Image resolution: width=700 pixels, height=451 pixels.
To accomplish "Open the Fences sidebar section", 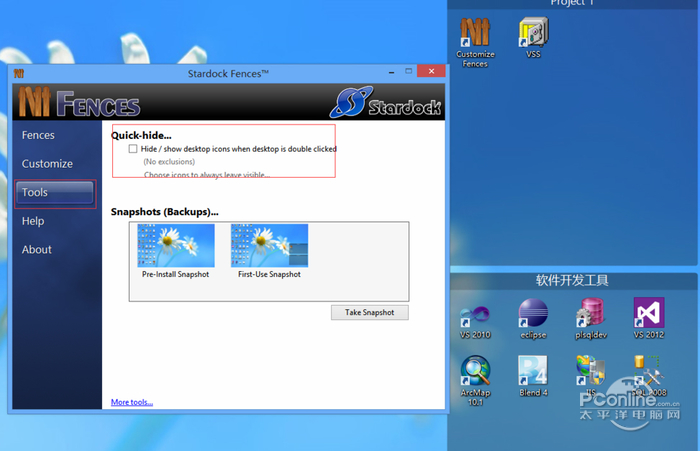I will pos(38,135).
